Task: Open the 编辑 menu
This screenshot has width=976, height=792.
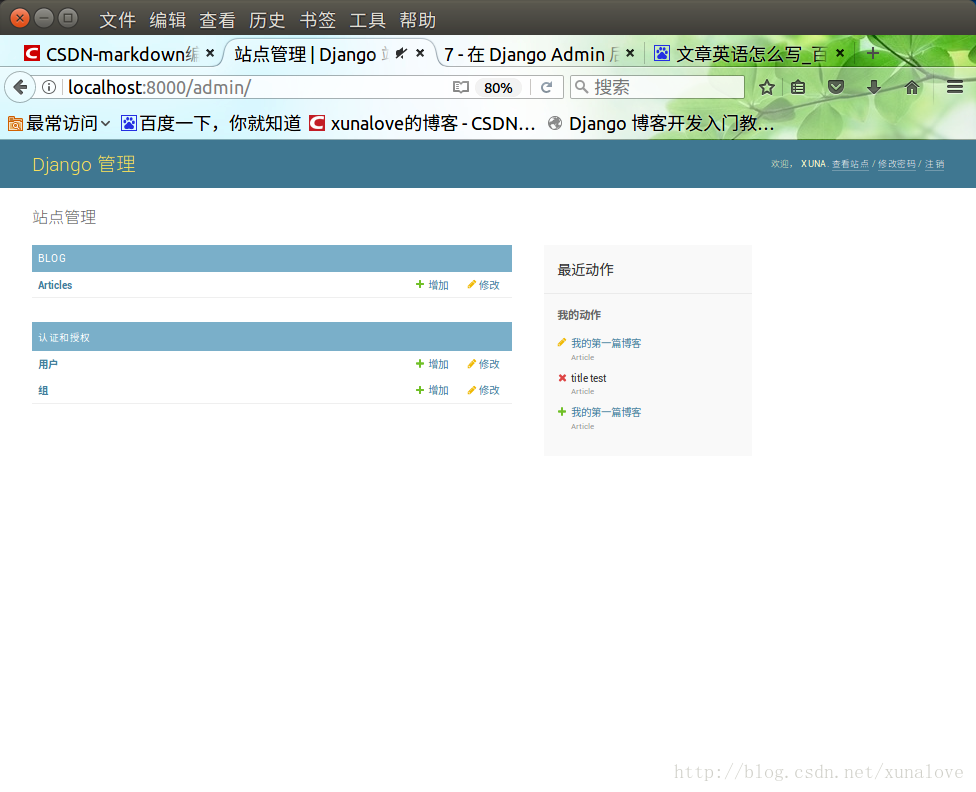Action: 167,20
